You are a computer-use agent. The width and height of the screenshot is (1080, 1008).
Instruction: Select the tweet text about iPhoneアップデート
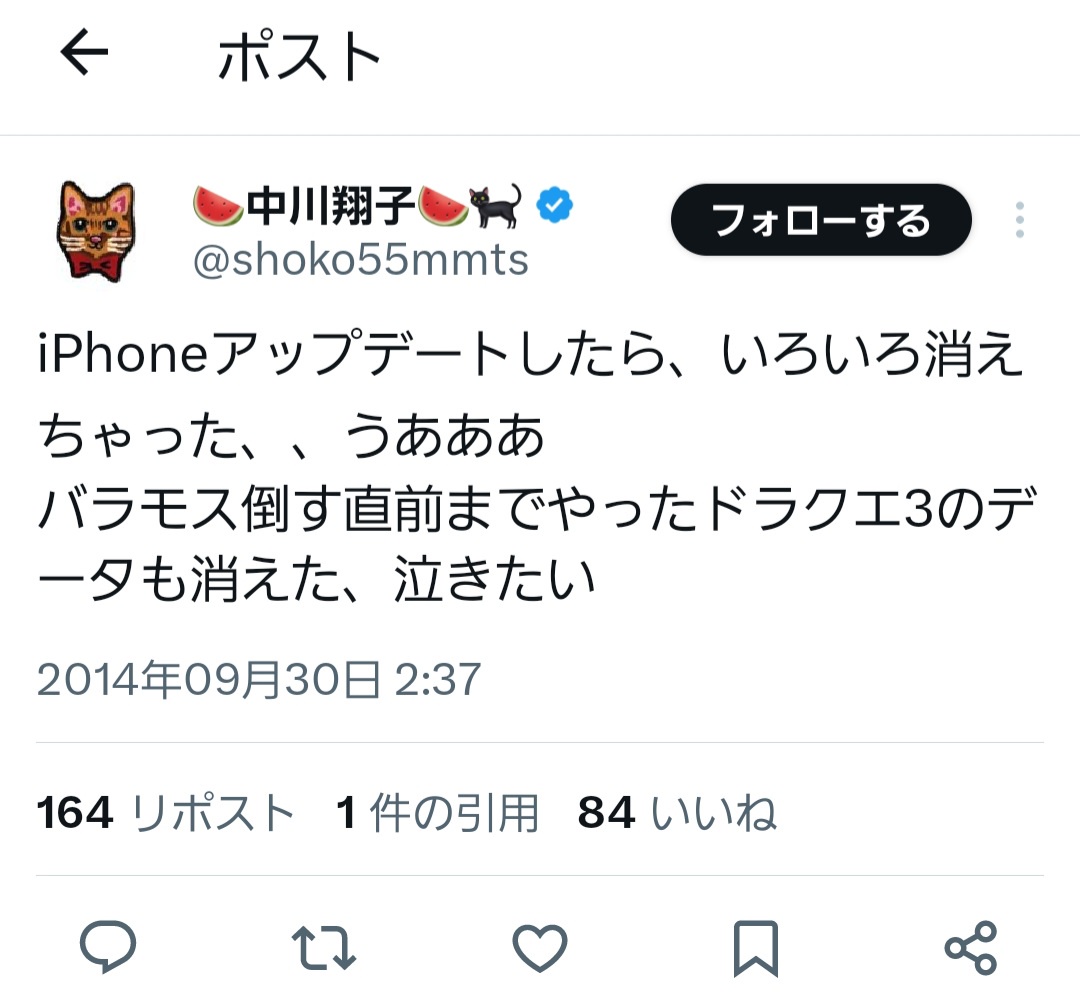pos(537,466)
